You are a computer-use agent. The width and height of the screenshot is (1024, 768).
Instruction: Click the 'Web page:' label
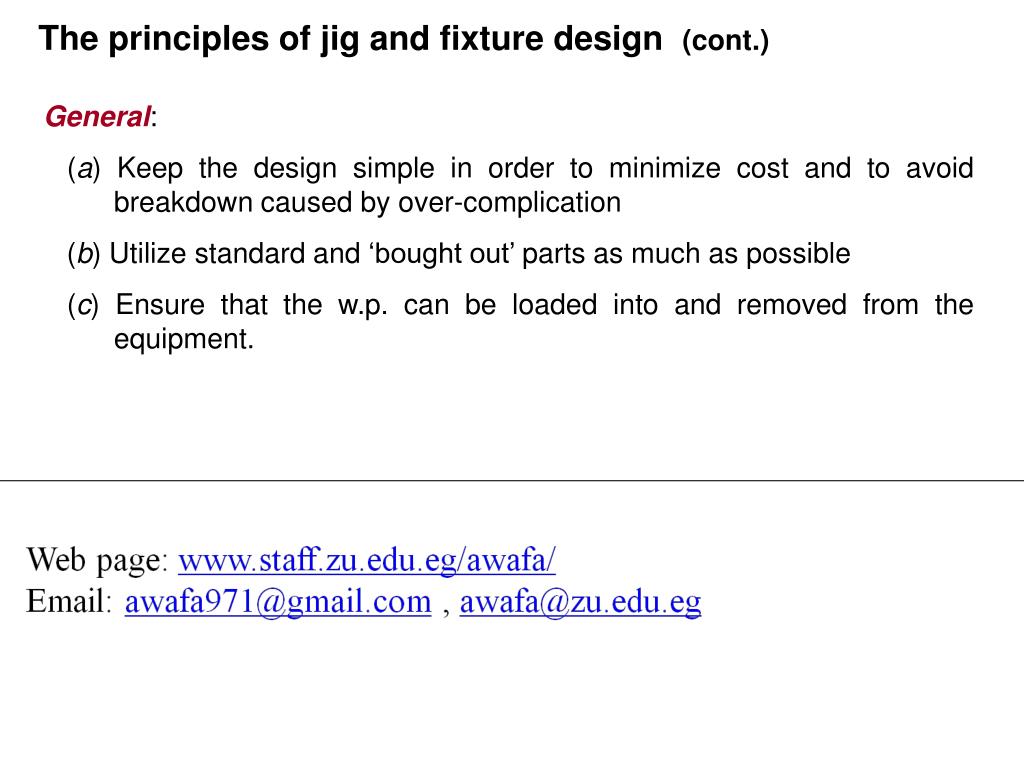coord(98,560)
